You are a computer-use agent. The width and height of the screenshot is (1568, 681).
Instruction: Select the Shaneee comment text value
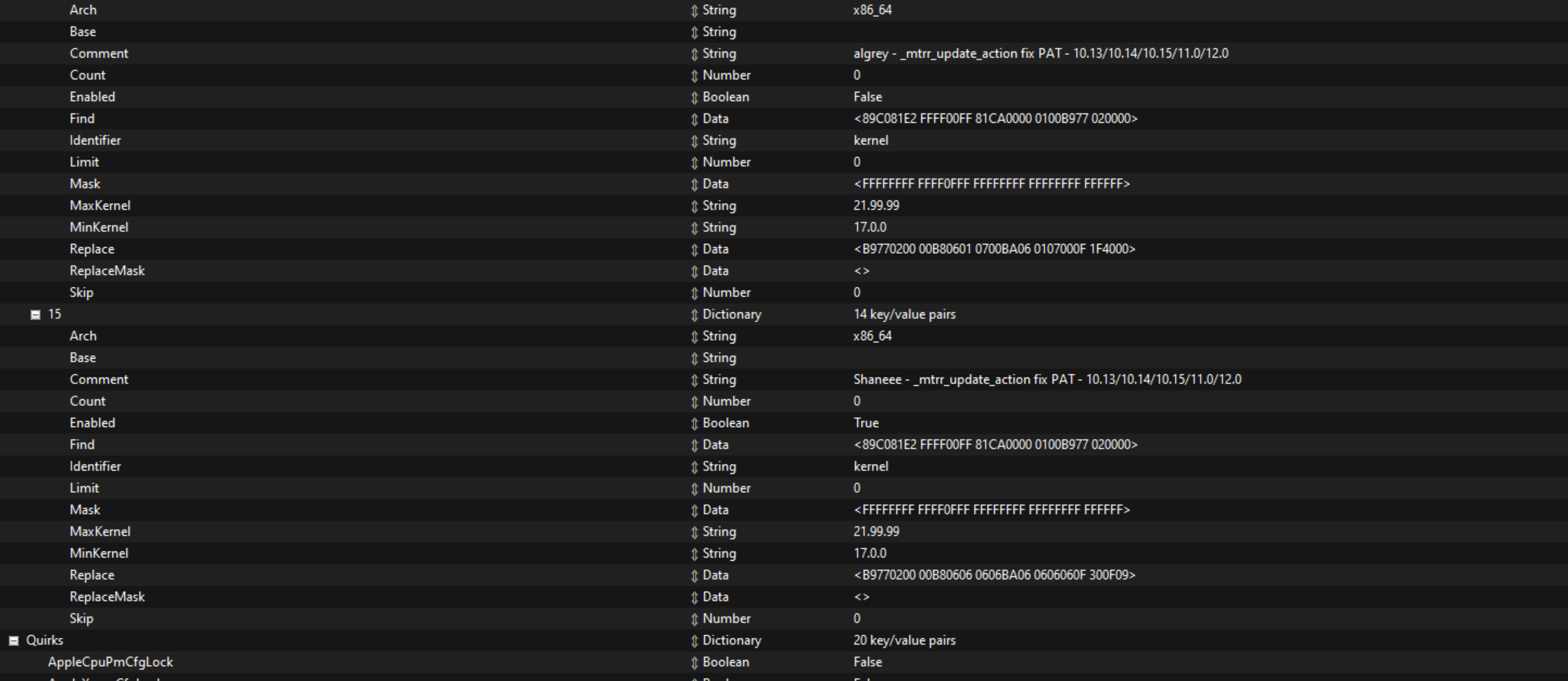point(1047,379)
